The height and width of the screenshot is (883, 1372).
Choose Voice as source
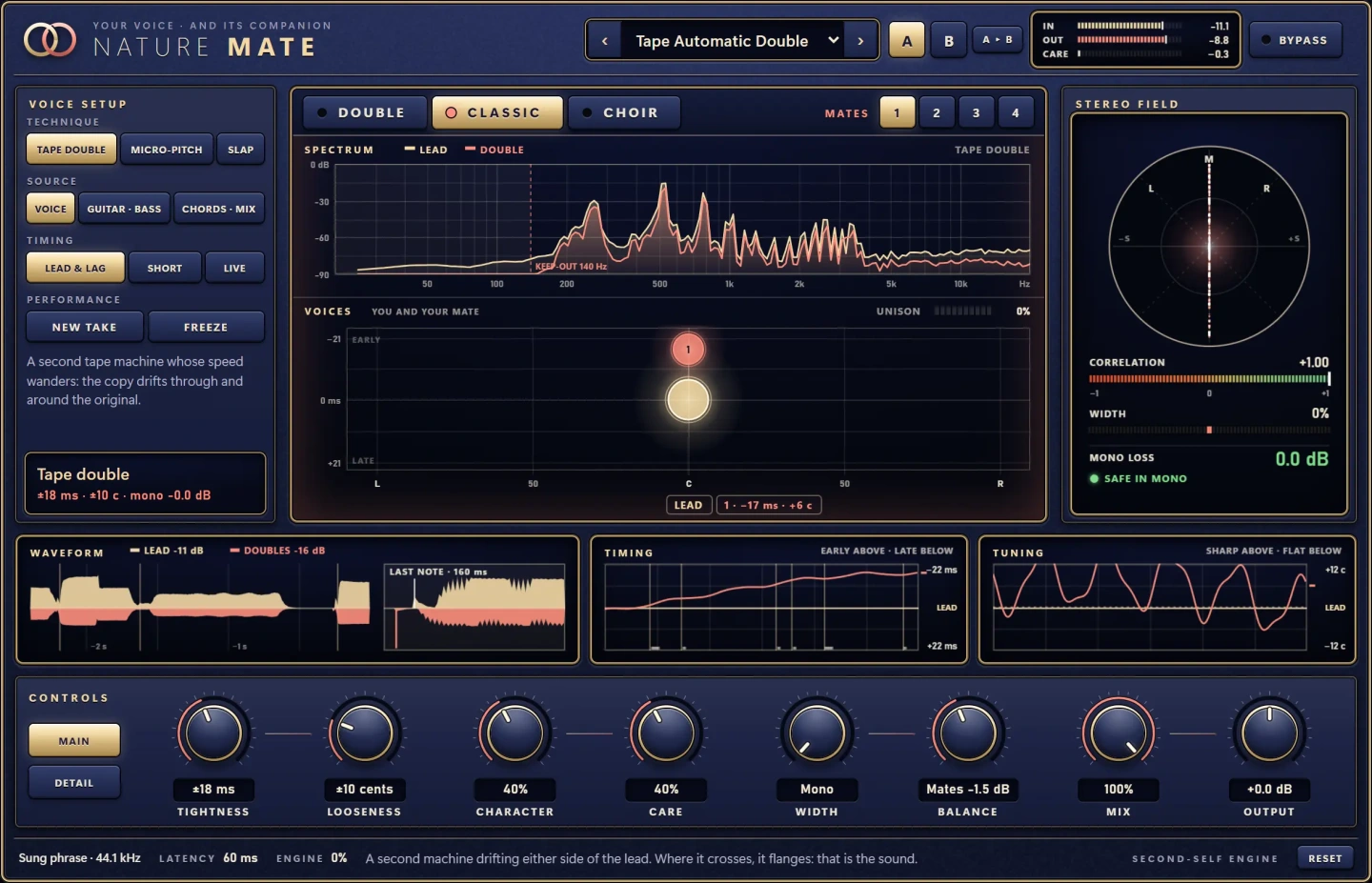pos(50,209)
